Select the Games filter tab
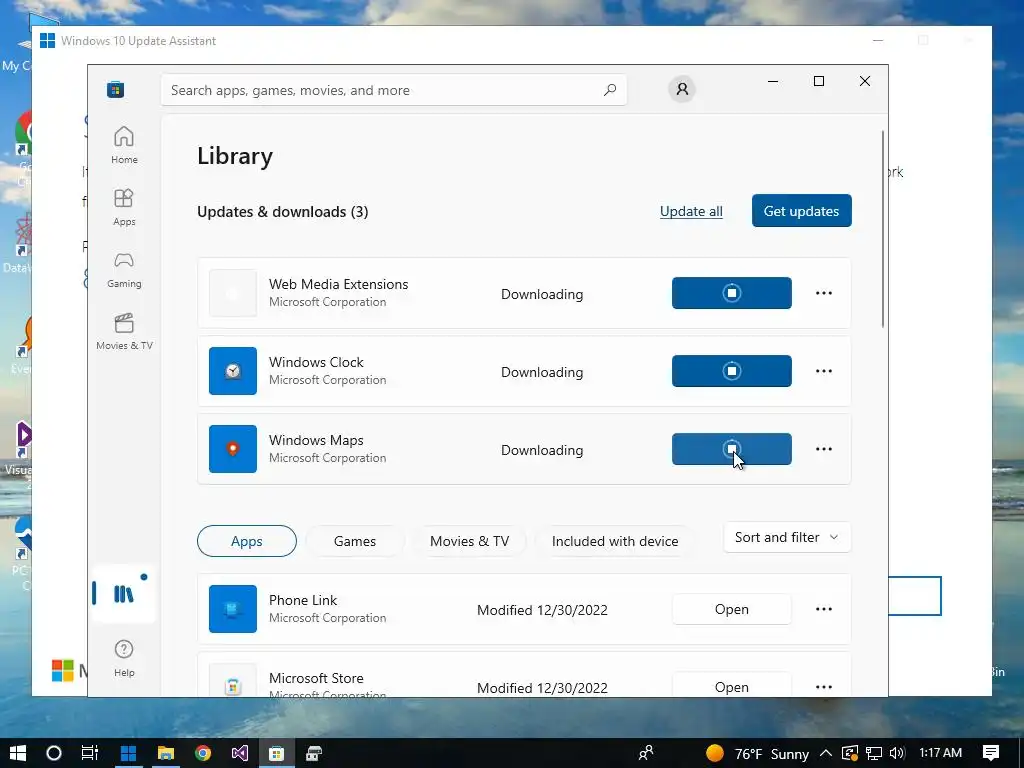The height and width of the screenshot is (768, 1024). tap(355, 541)
